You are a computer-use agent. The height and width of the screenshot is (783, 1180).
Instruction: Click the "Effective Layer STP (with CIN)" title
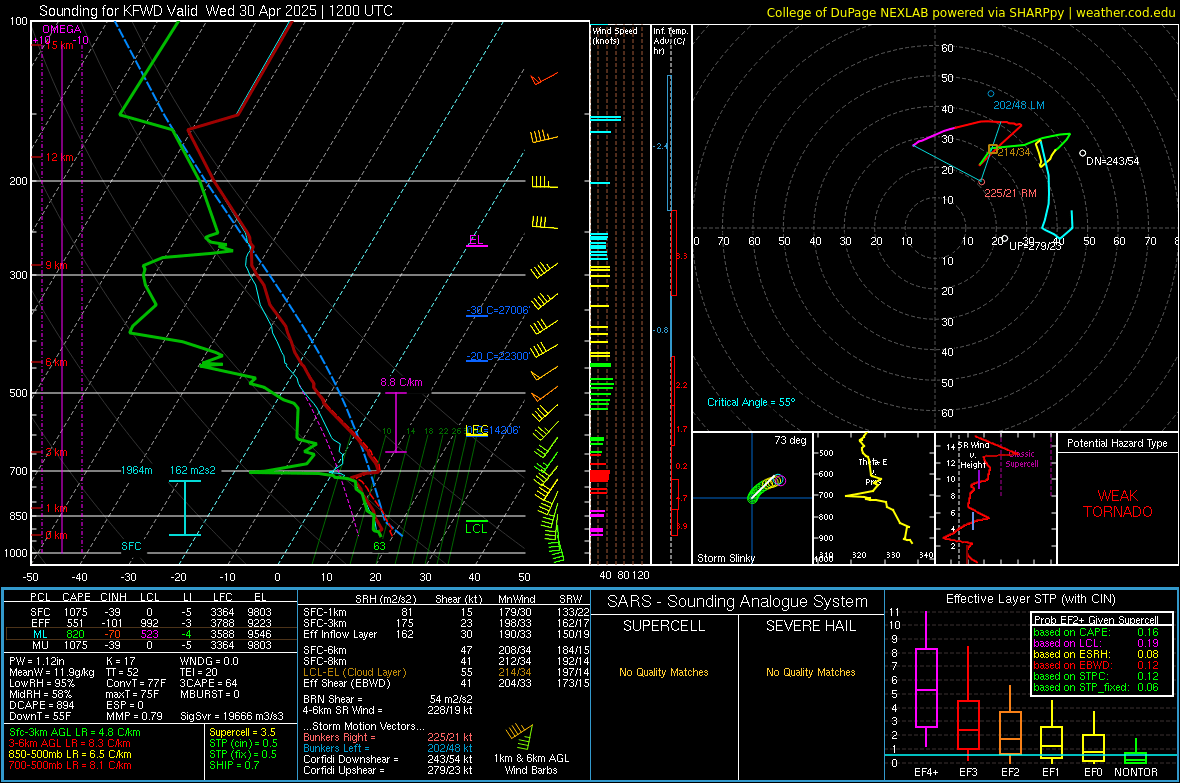[x=1031, y=599]
